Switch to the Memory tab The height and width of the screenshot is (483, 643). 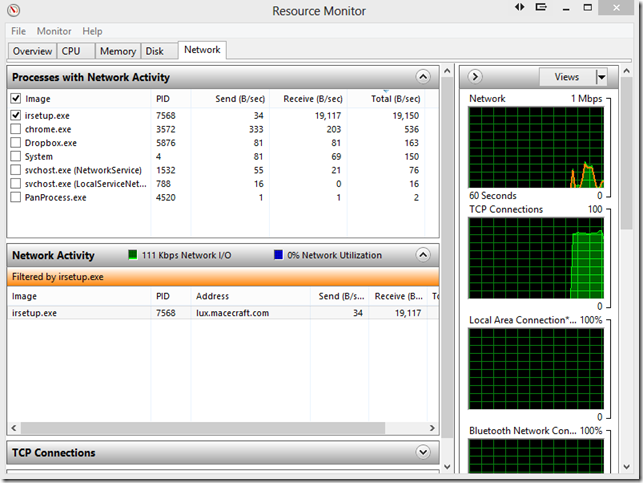click(x=118, y=51)
